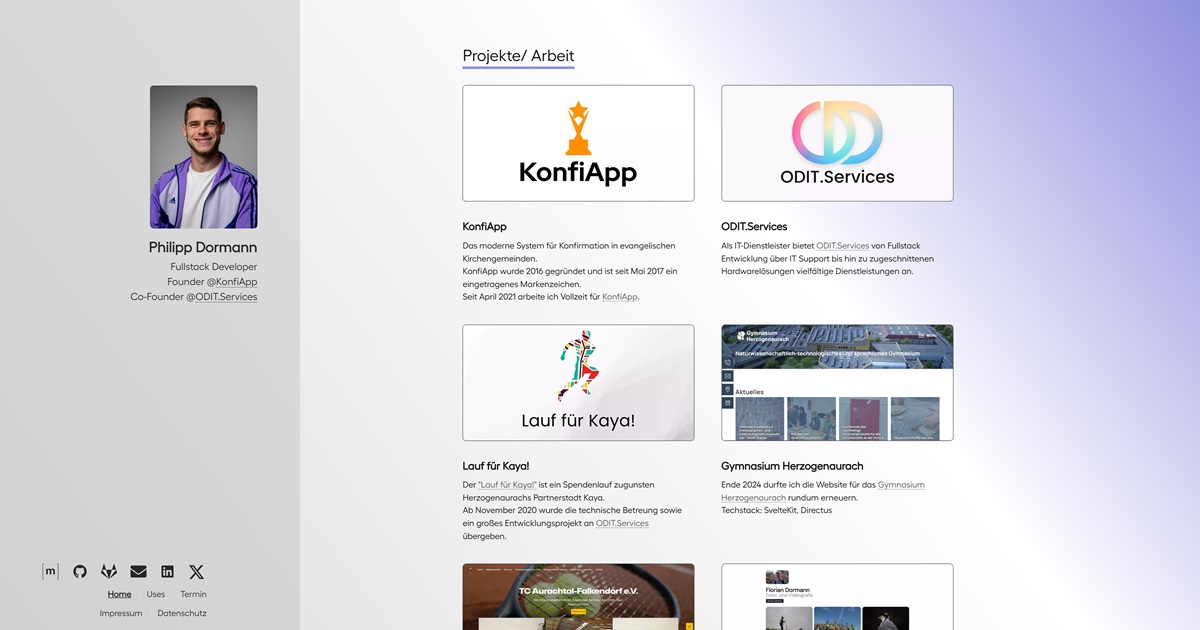The width and height of the screenshot is (1200, 630).
Task: Open the Datenschutz page
Action: (x=182, y=613)
